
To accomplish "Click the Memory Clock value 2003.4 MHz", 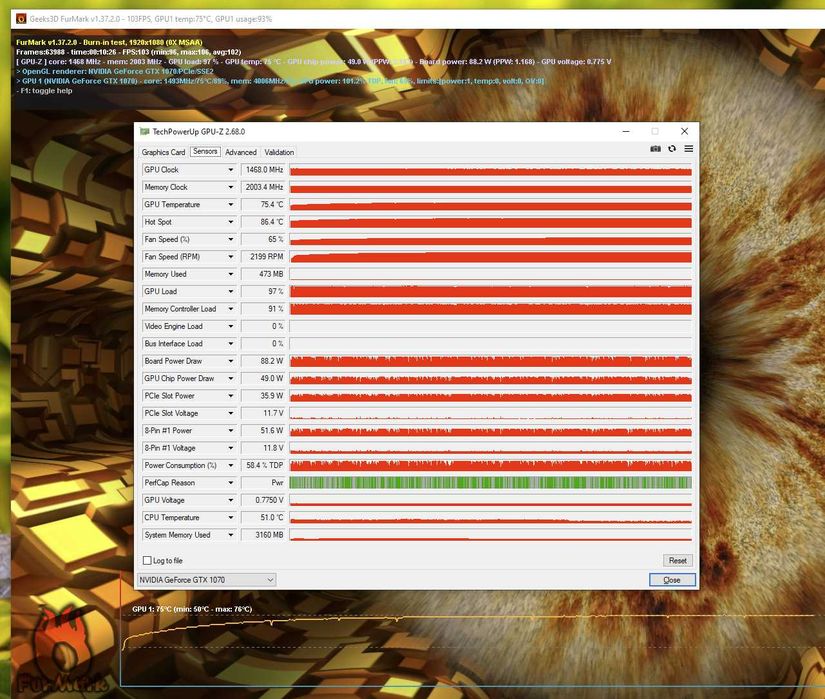I will coord(263,187).
